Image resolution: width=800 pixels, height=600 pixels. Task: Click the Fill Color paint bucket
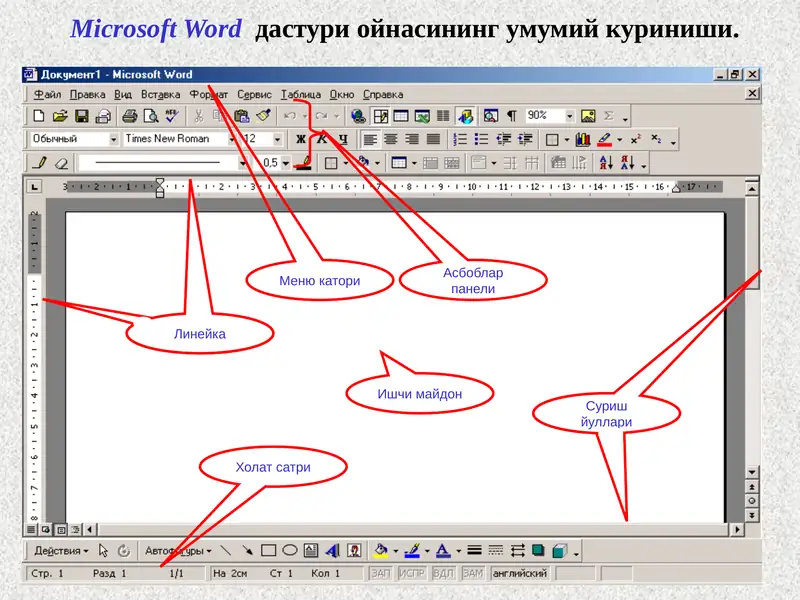pos(381,551)
